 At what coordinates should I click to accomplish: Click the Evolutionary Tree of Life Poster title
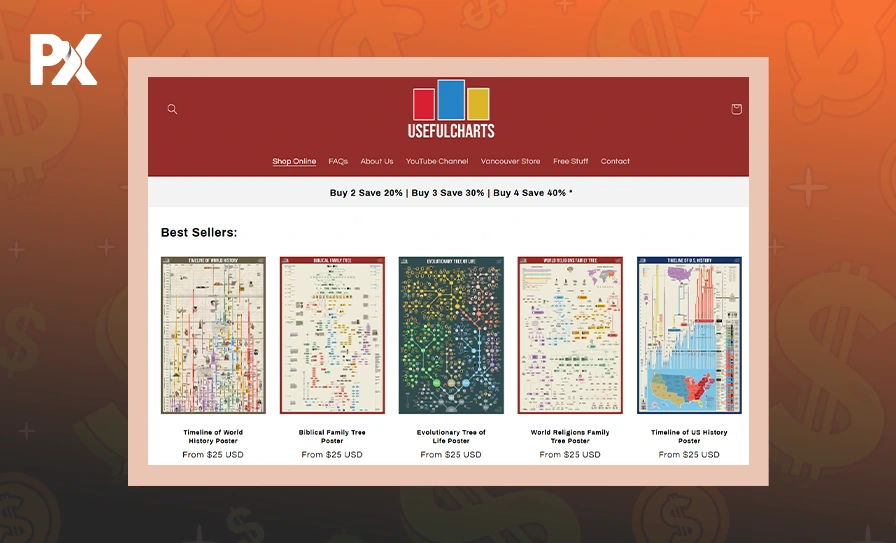451,436
